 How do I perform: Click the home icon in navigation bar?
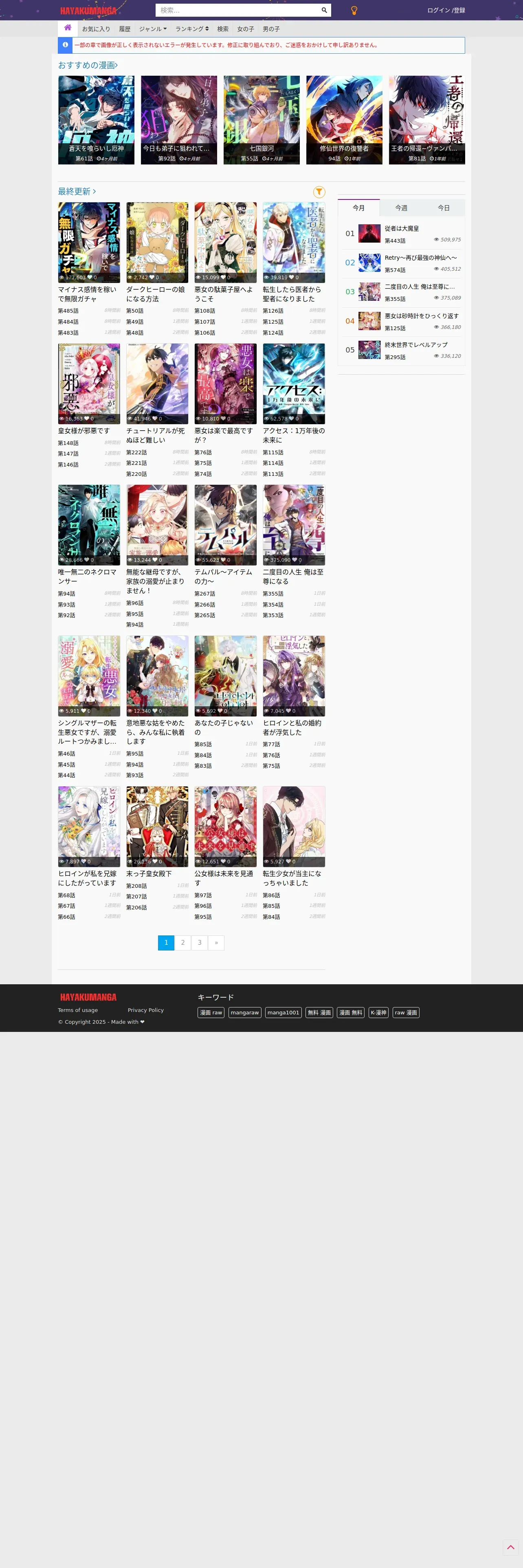pyautogui.click(x=68, y=28)
